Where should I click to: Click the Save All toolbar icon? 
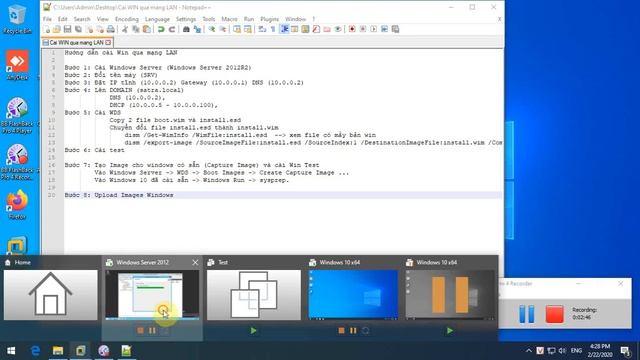[78, 29]
